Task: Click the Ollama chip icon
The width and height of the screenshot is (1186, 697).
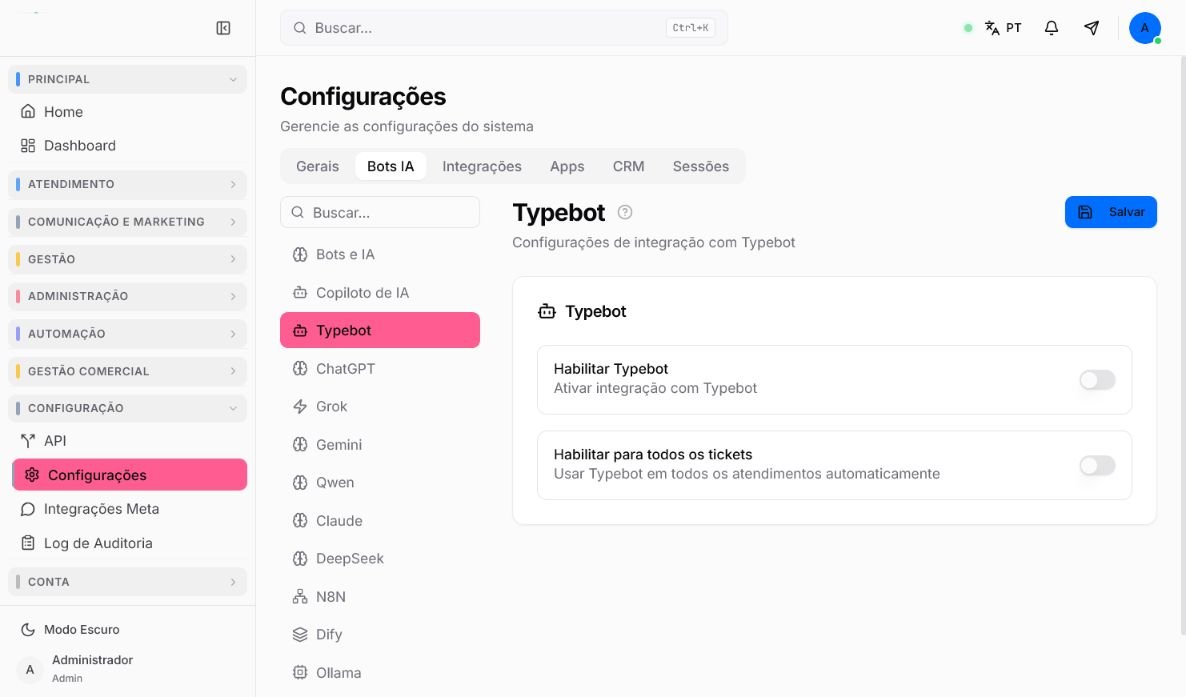Action: [300, 672]
